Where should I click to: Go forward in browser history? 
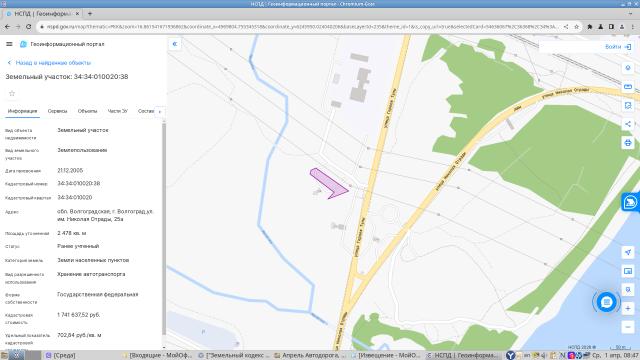tap(18, 27)
